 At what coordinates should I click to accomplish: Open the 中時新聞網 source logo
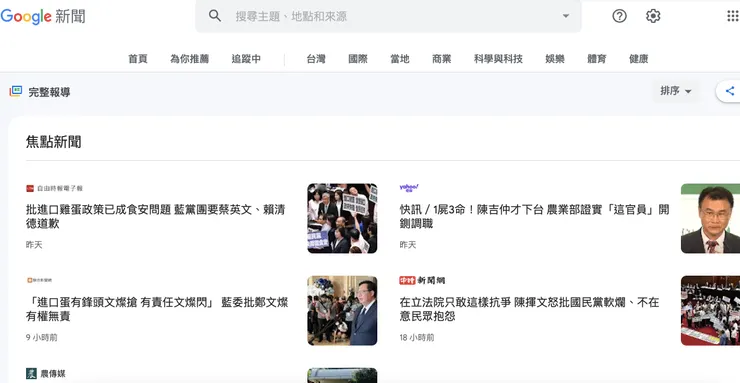422,281
